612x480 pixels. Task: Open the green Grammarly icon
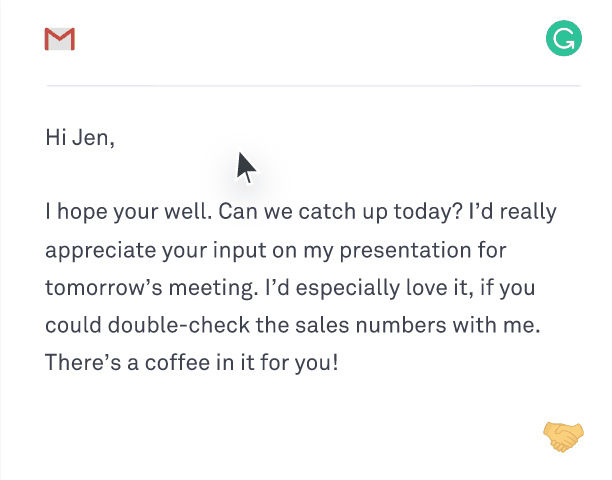563,39
